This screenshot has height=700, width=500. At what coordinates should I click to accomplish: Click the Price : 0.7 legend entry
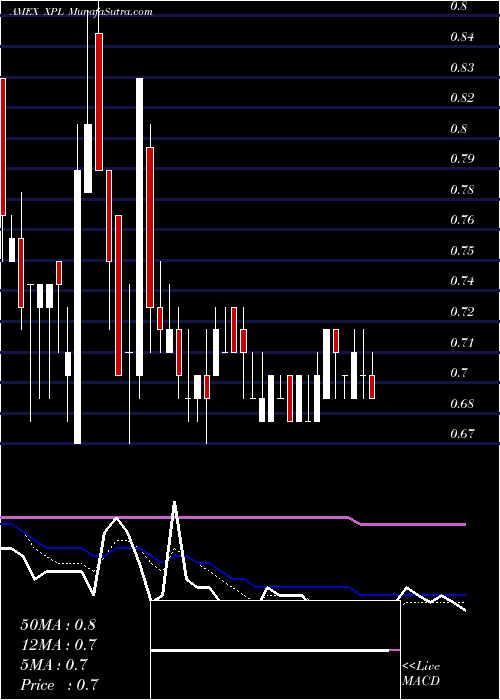pyautogui.click(x=59, y=684)
